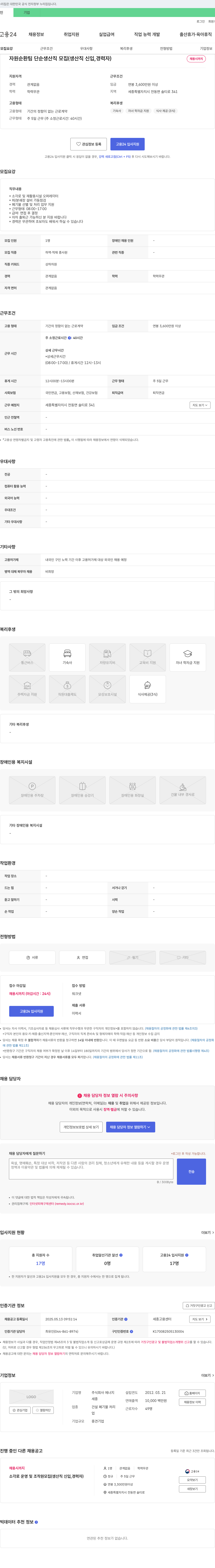Select the 장애인용 주차장 icon
This screenshot has height=1568, width=215.
32,790
